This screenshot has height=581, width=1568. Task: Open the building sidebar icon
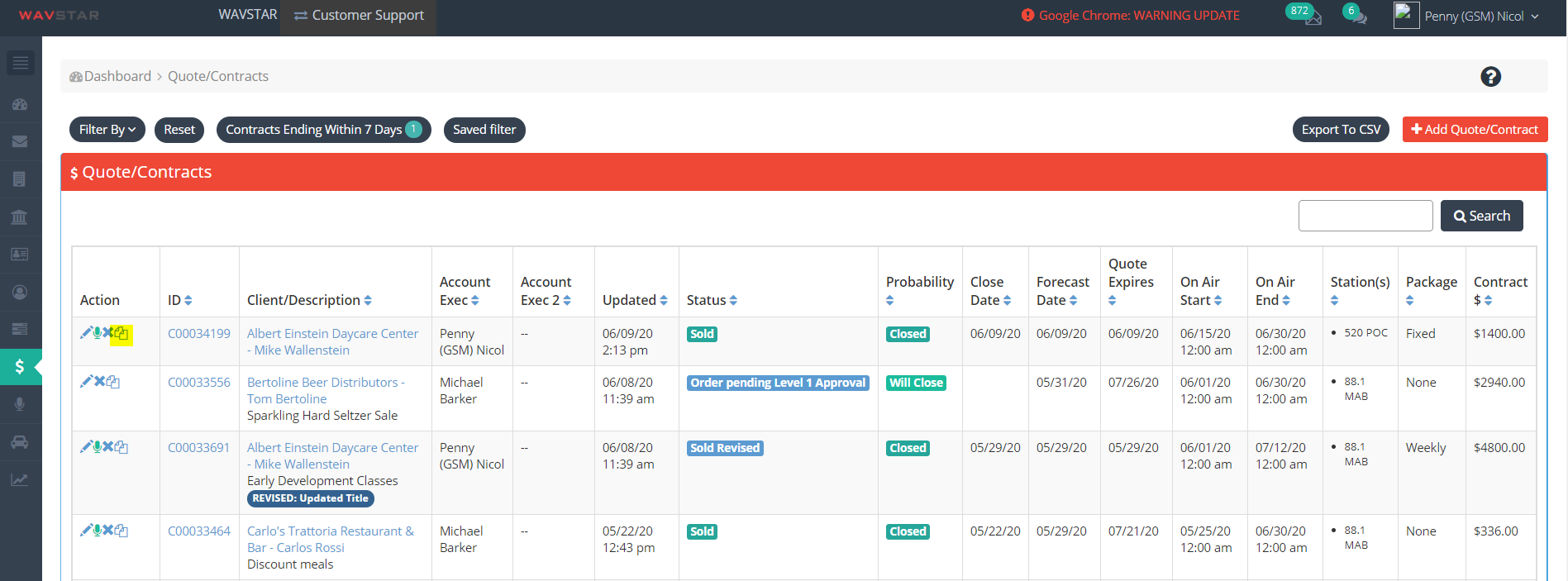click(x=20, y=179)
